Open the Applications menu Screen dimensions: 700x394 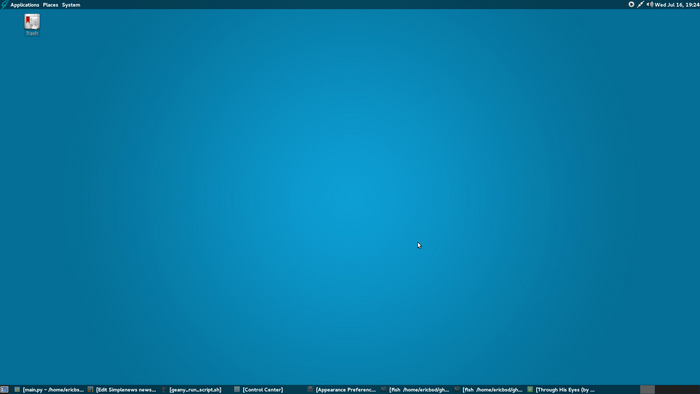tap(25, 5)
